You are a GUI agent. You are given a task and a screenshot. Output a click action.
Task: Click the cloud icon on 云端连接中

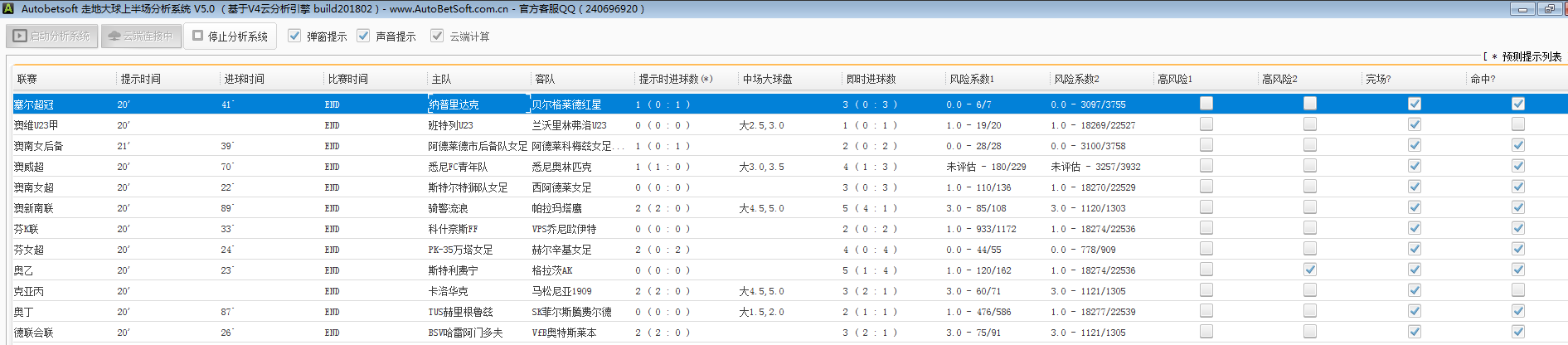tap(114, 36)
